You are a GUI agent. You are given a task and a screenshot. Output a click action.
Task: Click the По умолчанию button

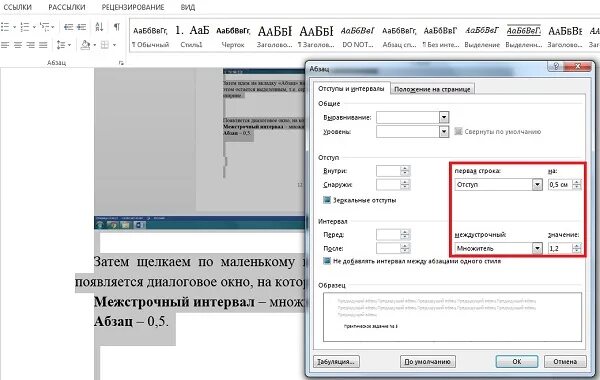[427, 361]
